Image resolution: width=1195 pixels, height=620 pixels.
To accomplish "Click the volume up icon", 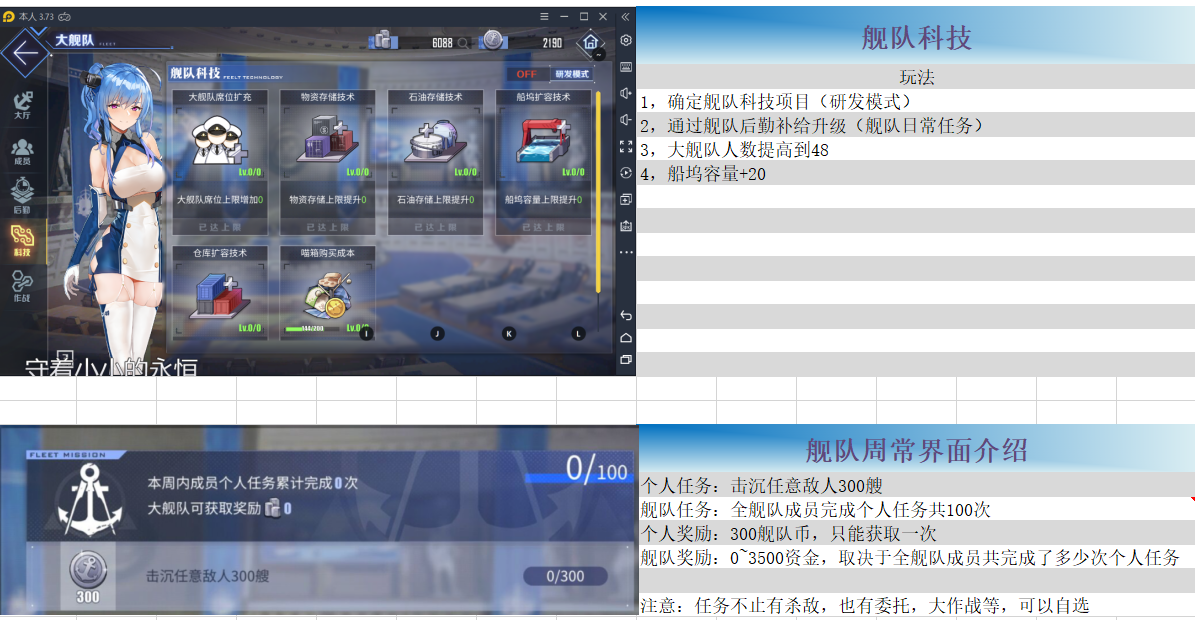I will point(626,93).
